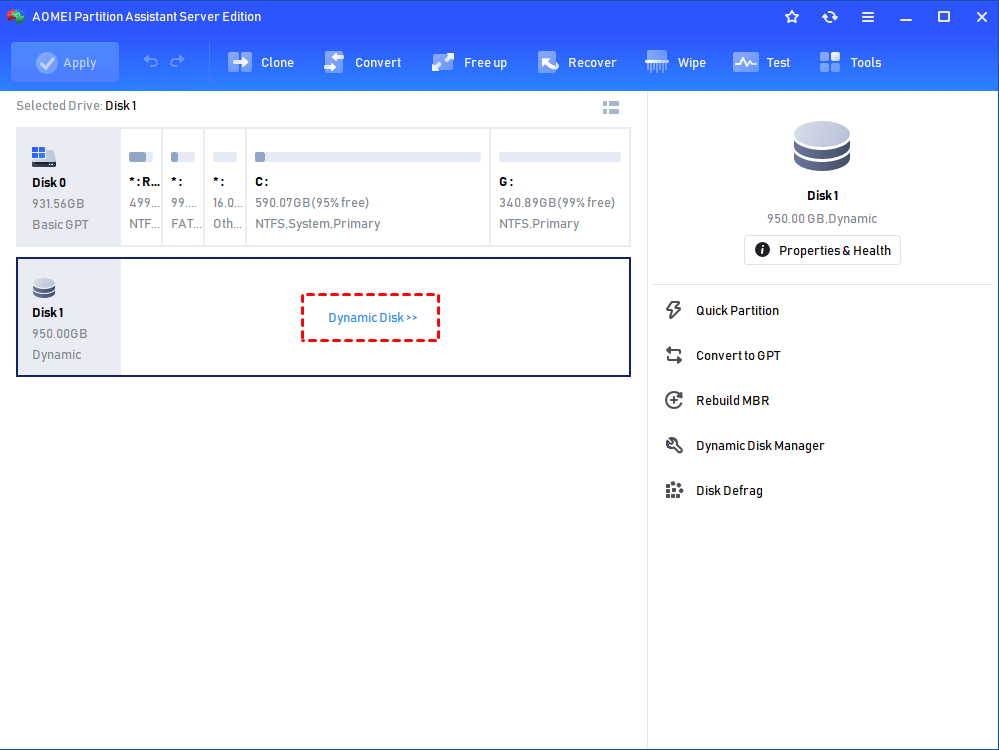Click the G: partition usage bar

559,157
